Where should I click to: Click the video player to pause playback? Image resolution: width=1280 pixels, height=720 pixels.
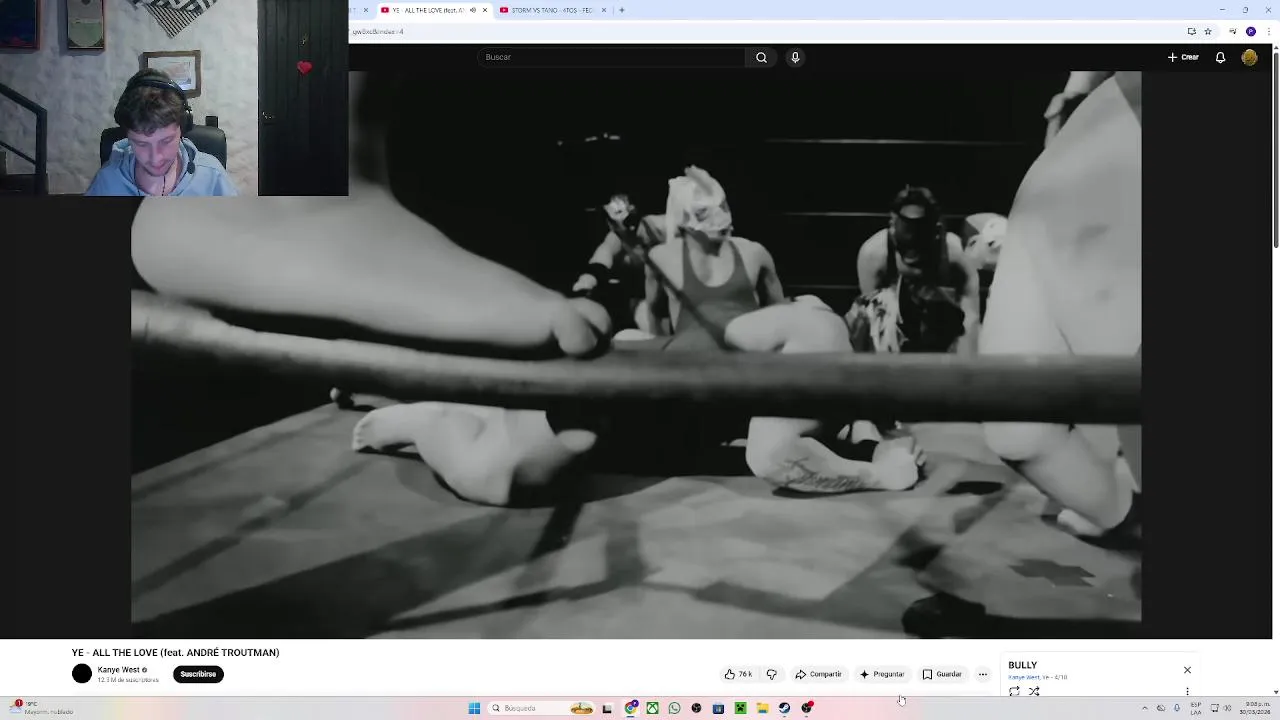(636, 355)
